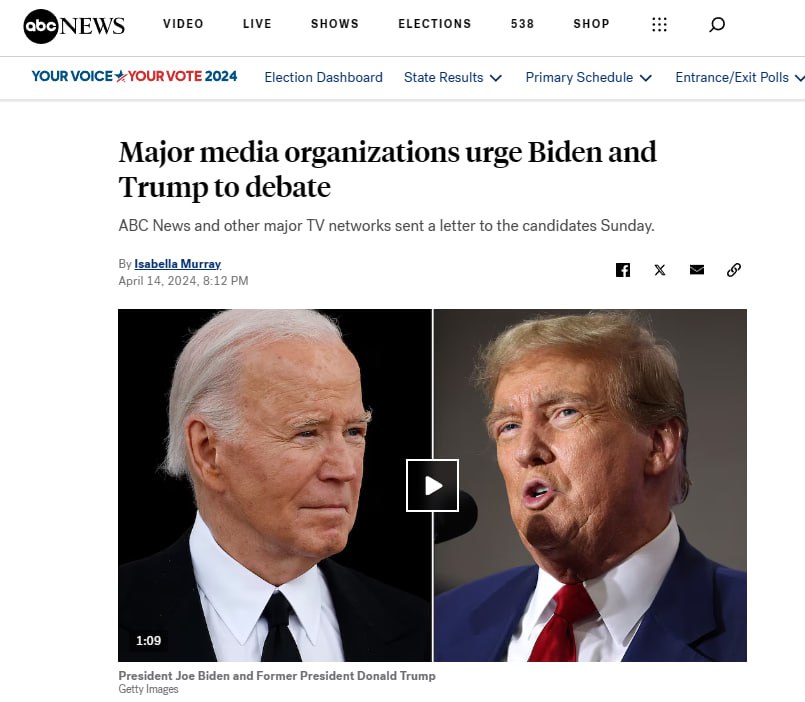
Task: Open the more-apps grid dots menu
Action: point(659,24)
